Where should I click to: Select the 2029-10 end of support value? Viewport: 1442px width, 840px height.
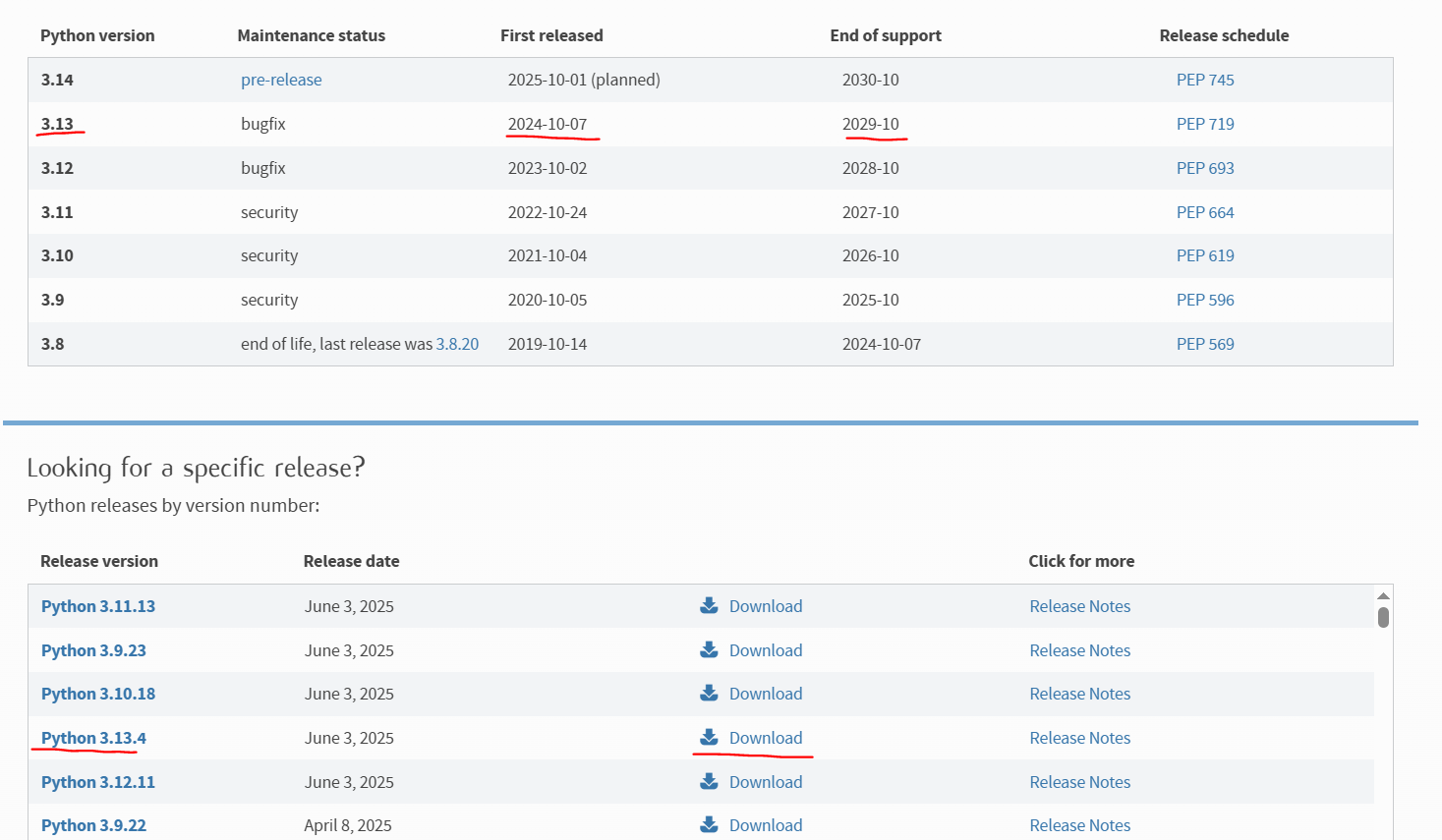click(871, 124)
